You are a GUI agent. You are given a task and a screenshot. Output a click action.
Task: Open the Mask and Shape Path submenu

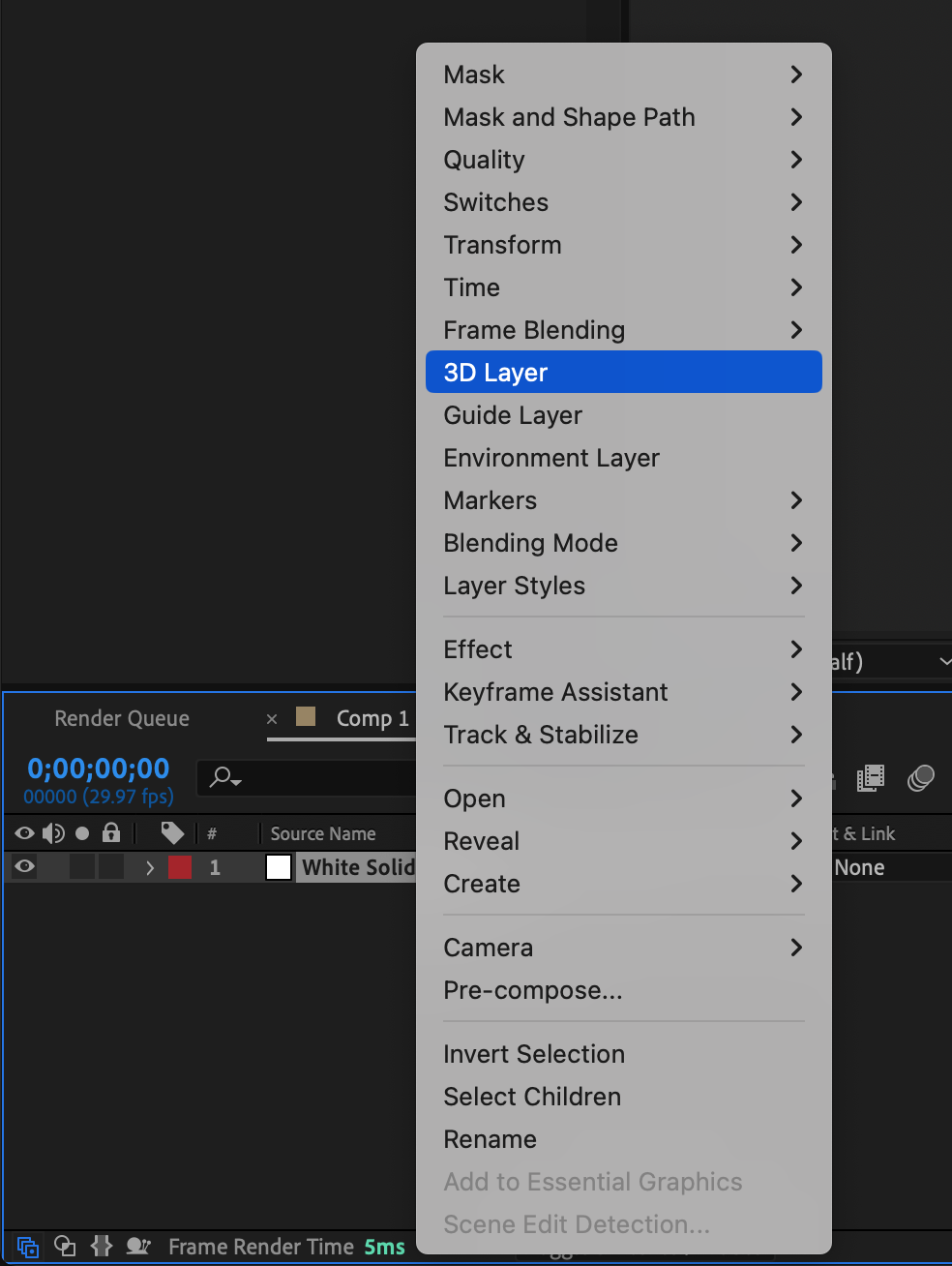point(624,117)
